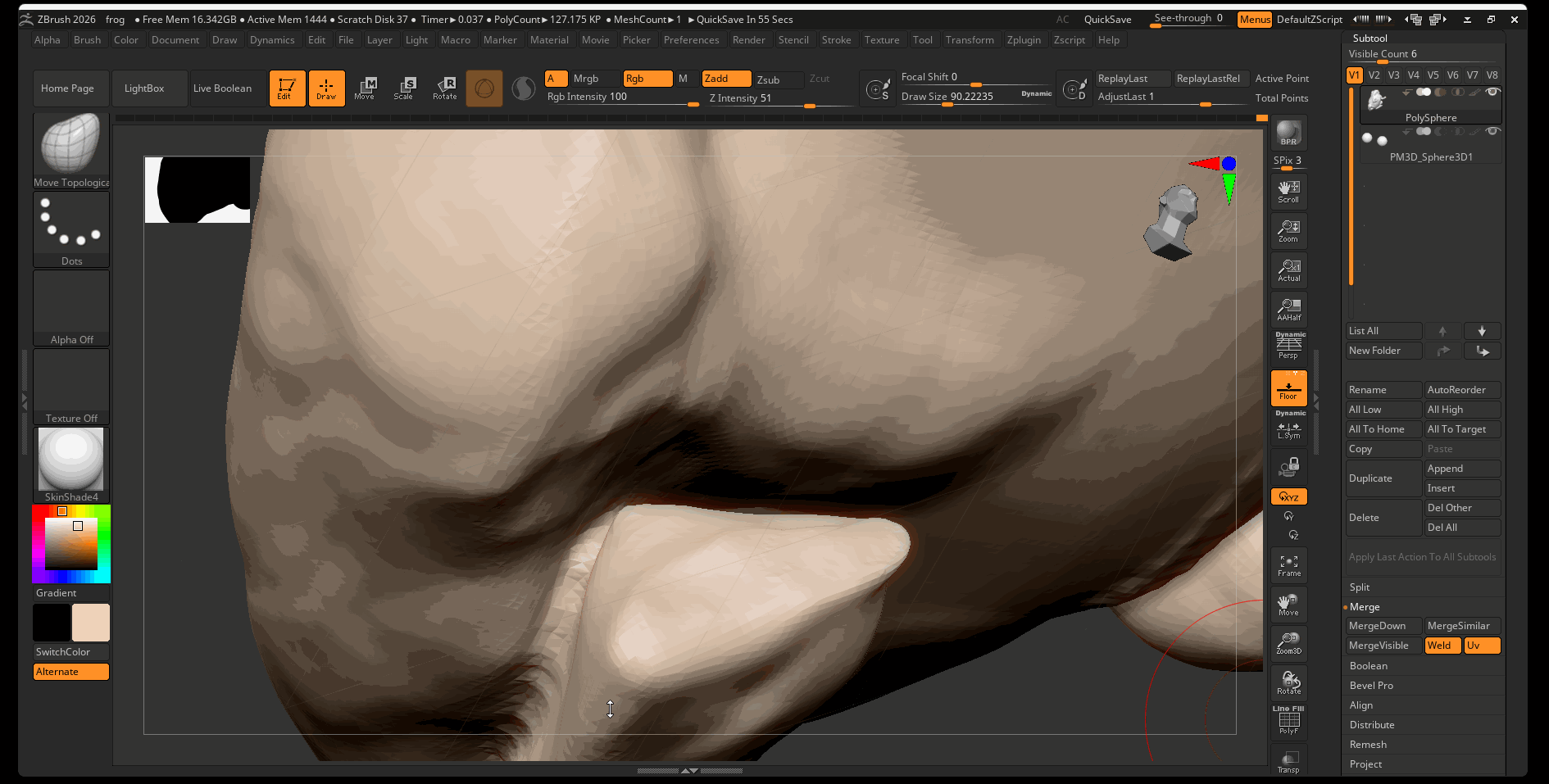Image resolution: width=1549 pixels, height=784 pixels.
Task: Click the Scroll canvas icon
Action: click(1288, 192)
